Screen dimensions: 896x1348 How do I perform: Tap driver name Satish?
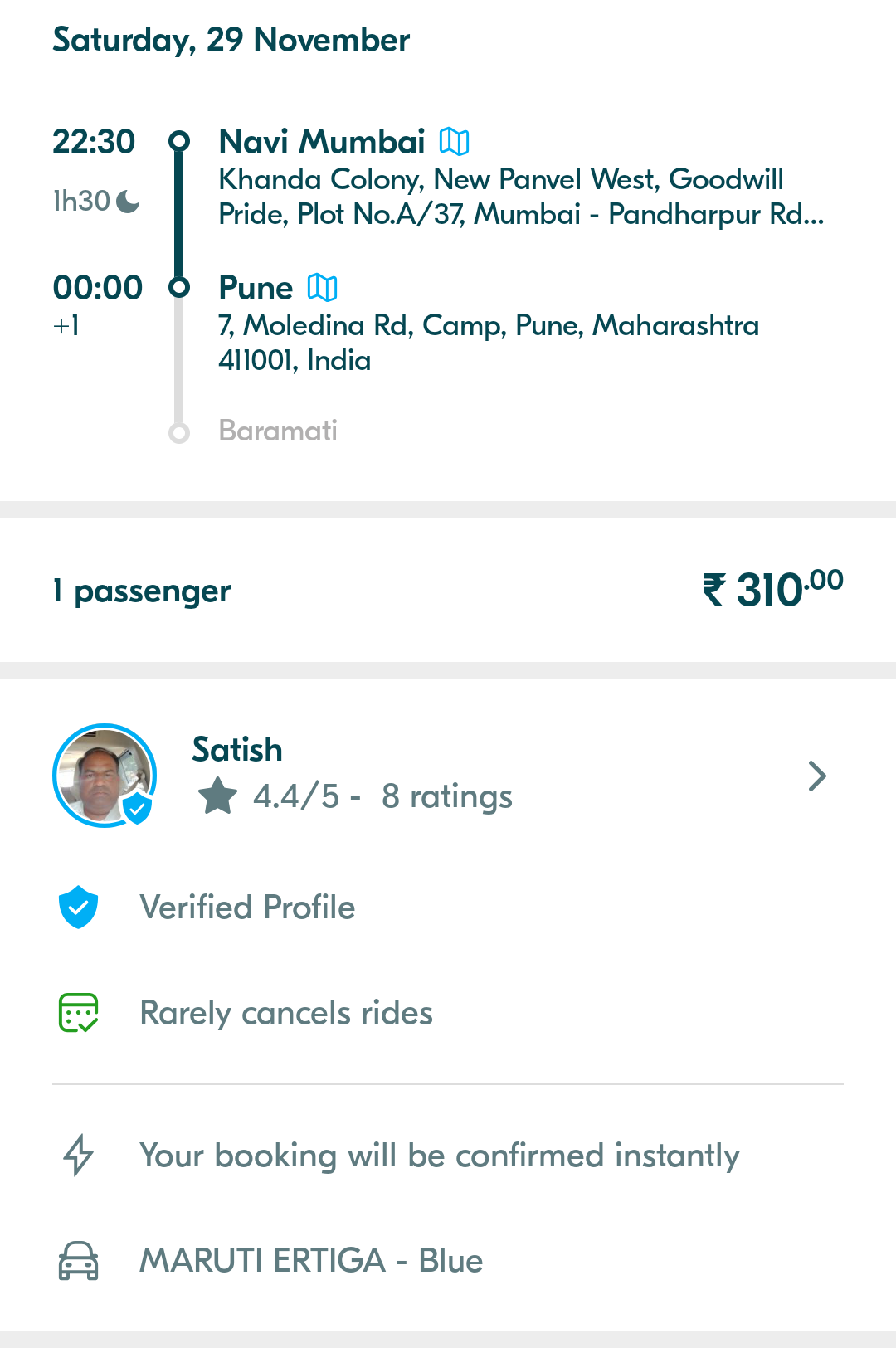[x=237, y=749]
